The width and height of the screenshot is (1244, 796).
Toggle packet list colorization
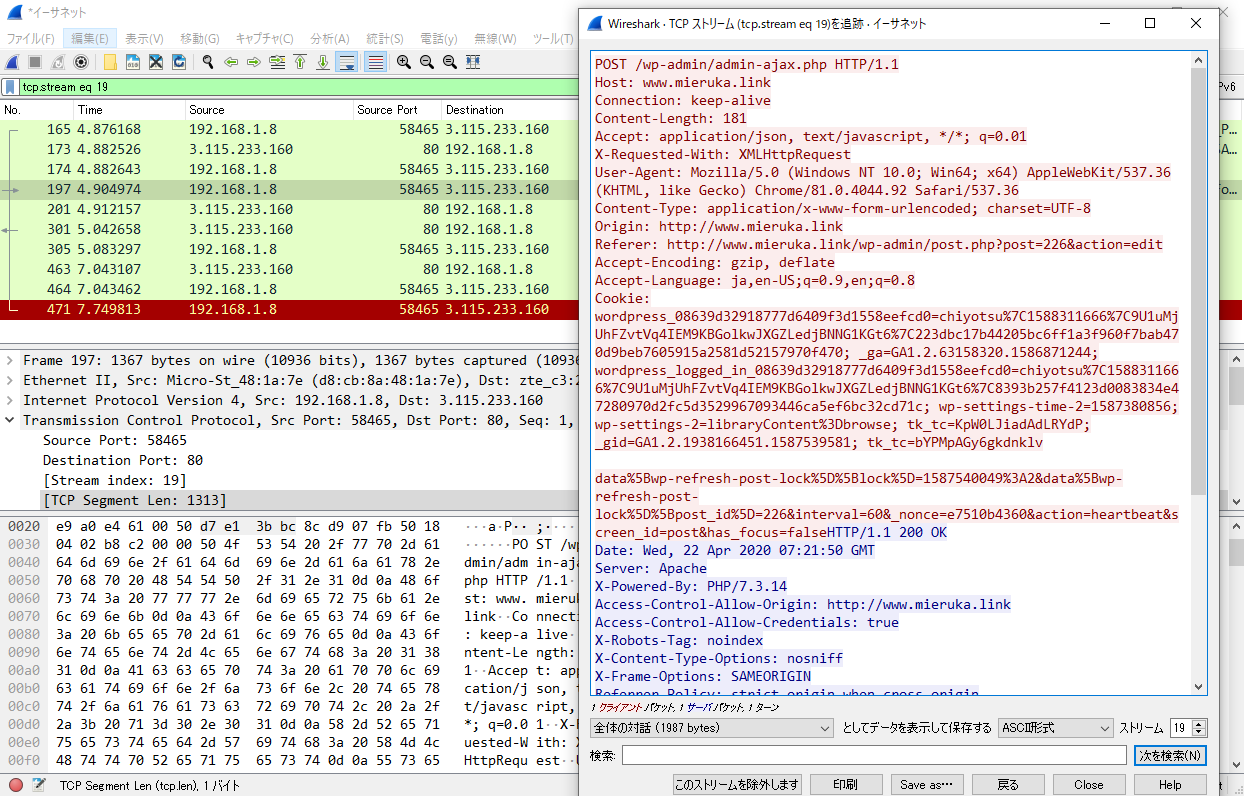[x=375, y=62]
